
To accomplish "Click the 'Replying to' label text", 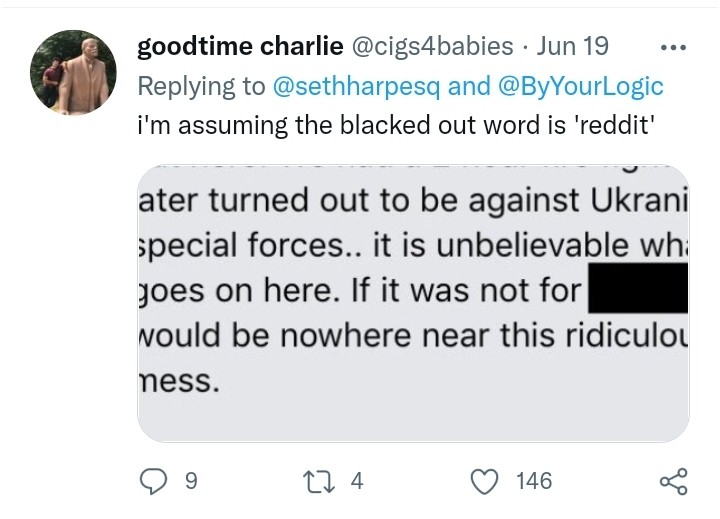I will (201, 87).
